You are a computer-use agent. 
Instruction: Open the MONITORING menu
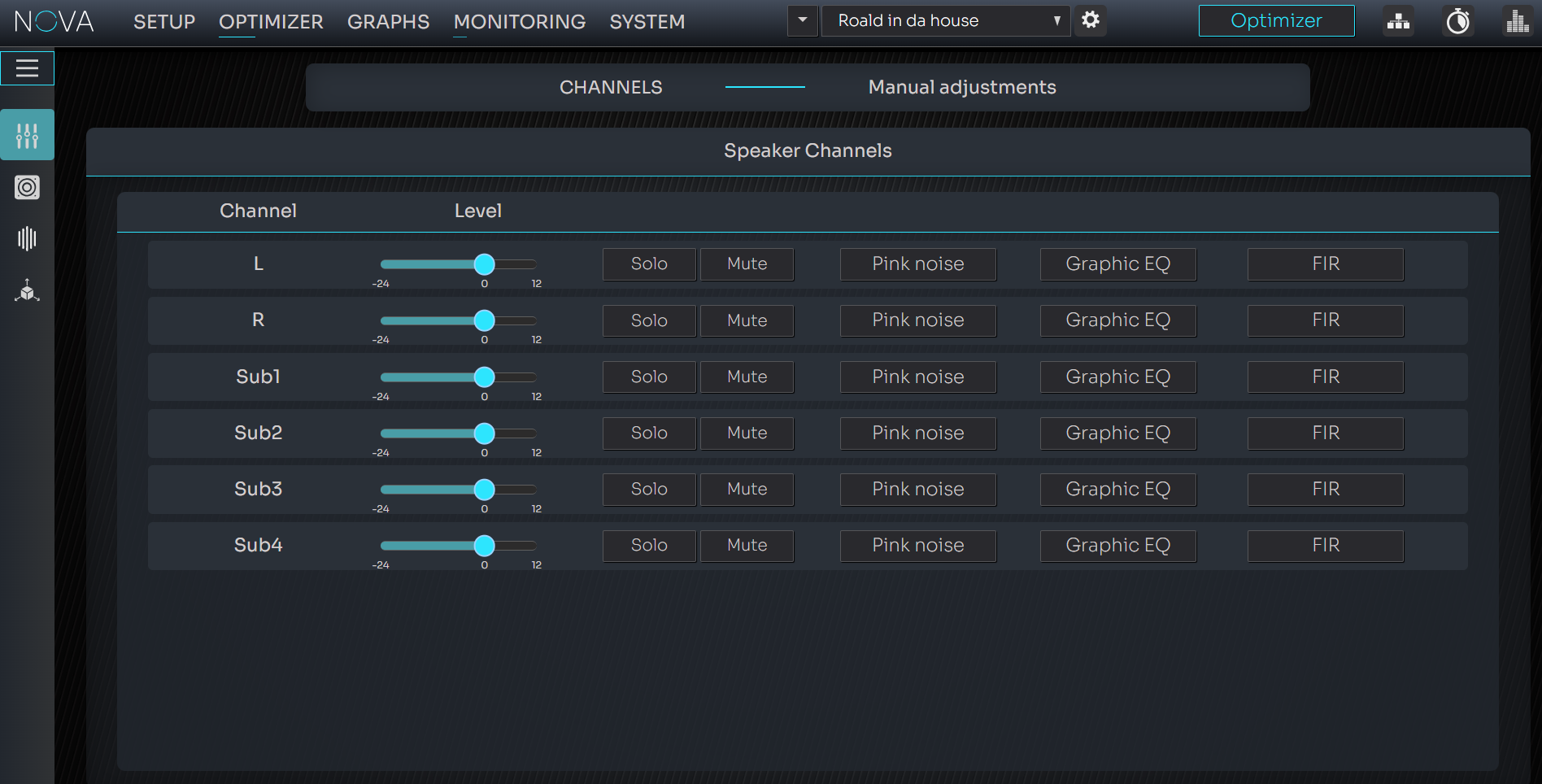pyautogui.click(x=520, y=22)
